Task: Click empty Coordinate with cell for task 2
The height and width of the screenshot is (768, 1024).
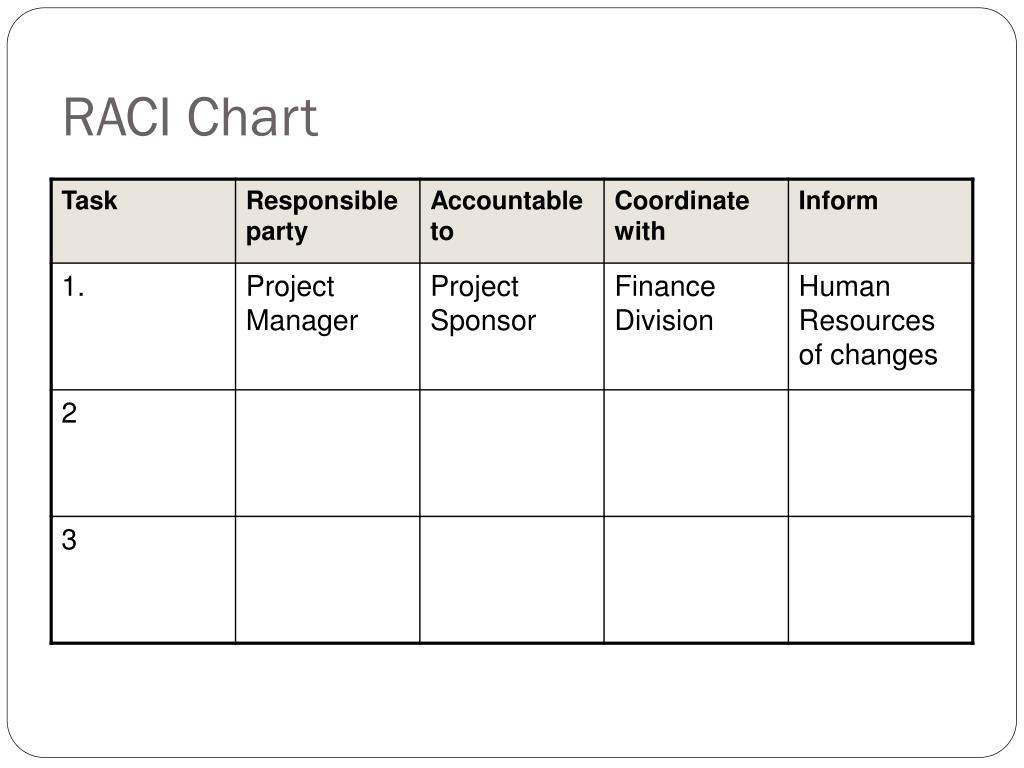Action: (696, 453)
